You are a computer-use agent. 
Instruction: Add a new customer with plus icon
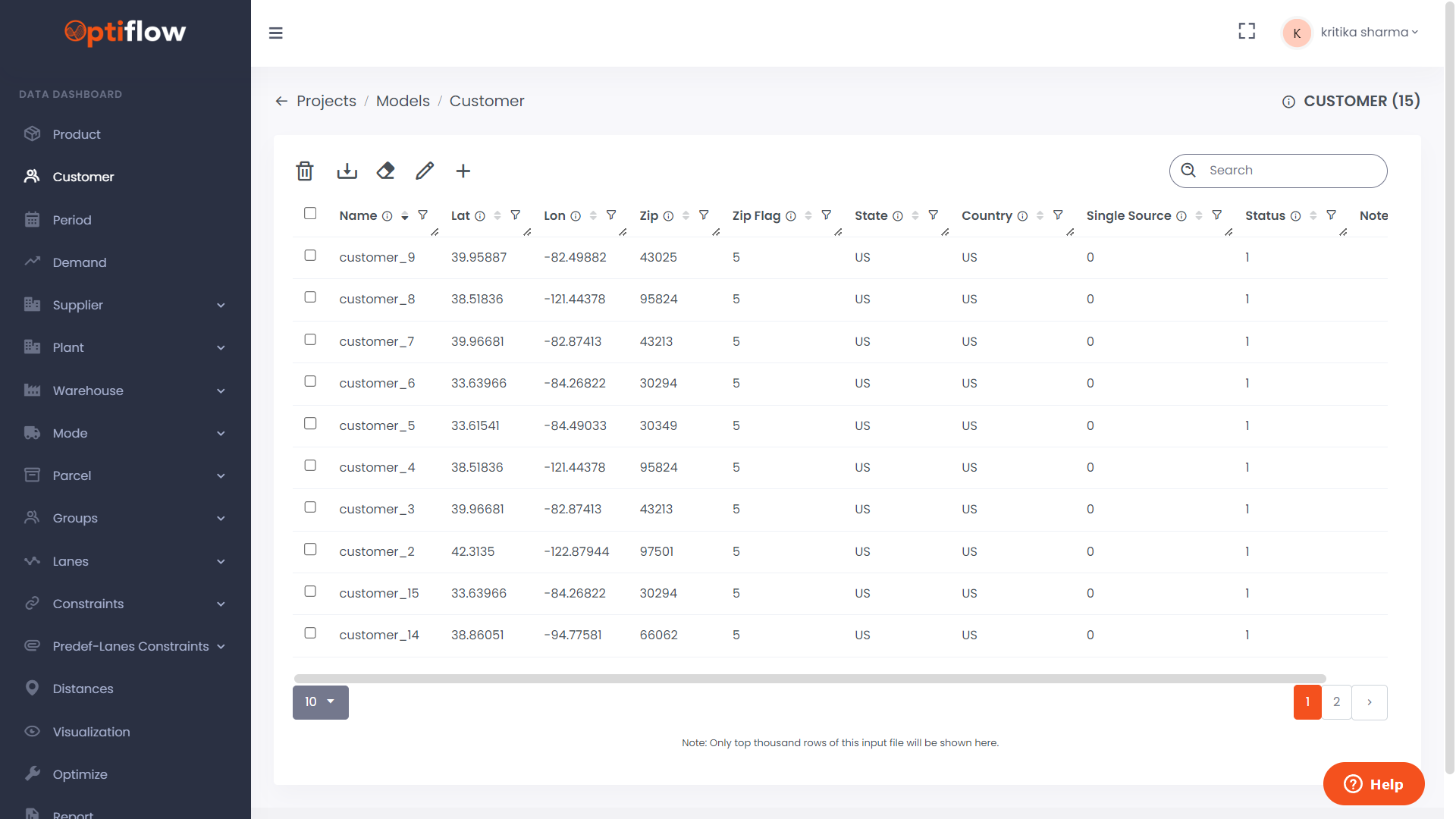[x=463, y=171]
